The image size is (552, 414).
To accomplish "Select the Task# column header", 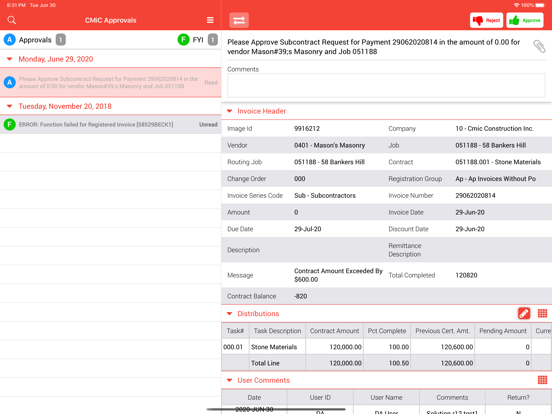I will [235, 331].
